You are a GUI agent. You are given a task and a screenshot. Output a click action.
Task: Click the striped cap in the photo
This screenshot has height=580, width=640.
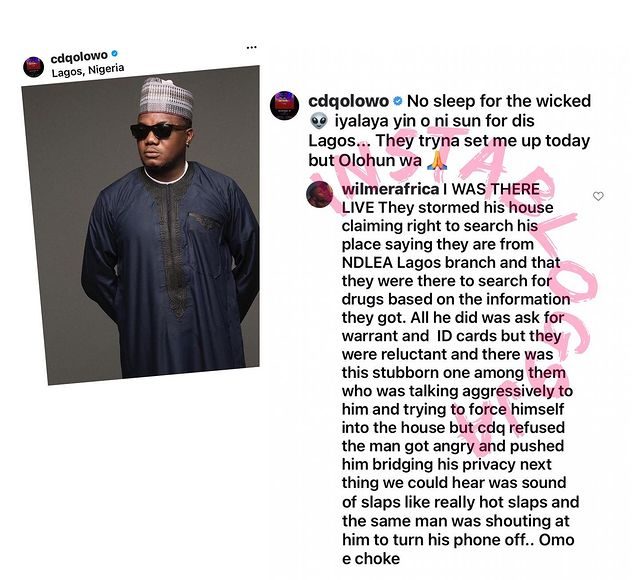pos(166,97)
